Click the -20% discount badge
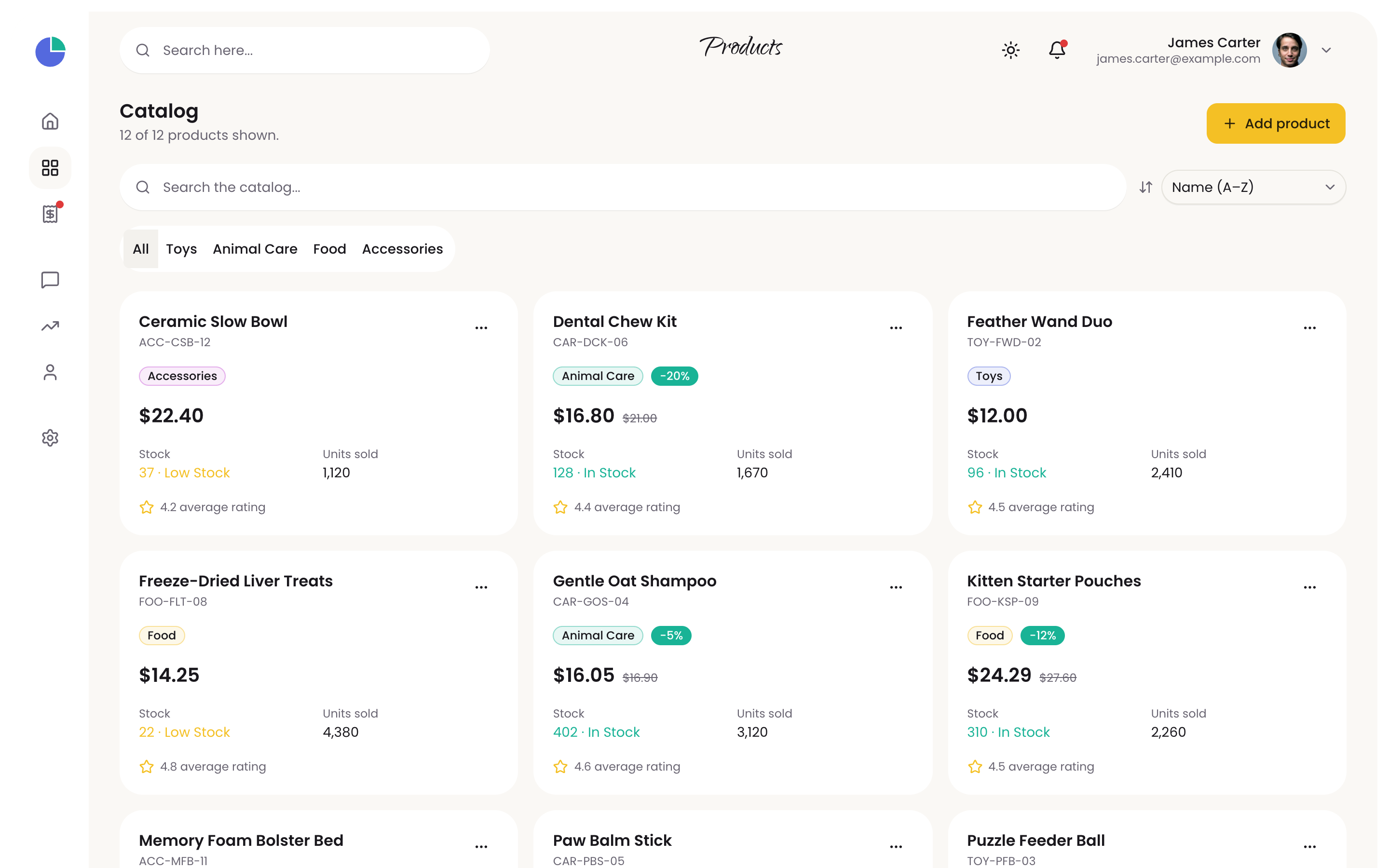The image size is (1389, 868). click(x=674, y=376)
